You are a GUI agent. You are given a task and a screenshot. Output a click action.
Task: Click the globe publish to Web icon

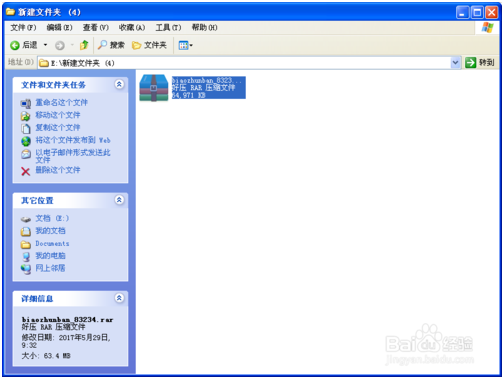(26, 141)
